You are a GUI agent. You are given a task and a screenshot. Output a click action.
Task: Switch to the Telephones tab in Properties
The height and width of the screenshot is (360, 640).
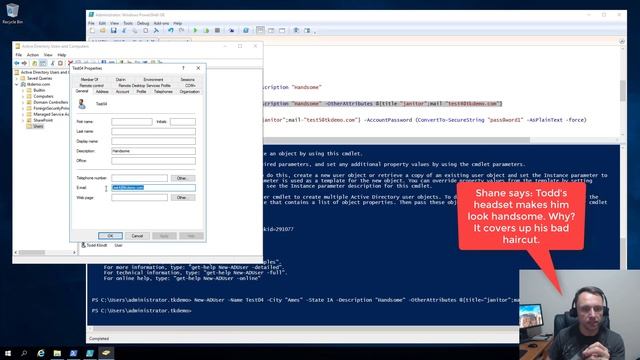(x=163, y=92)
